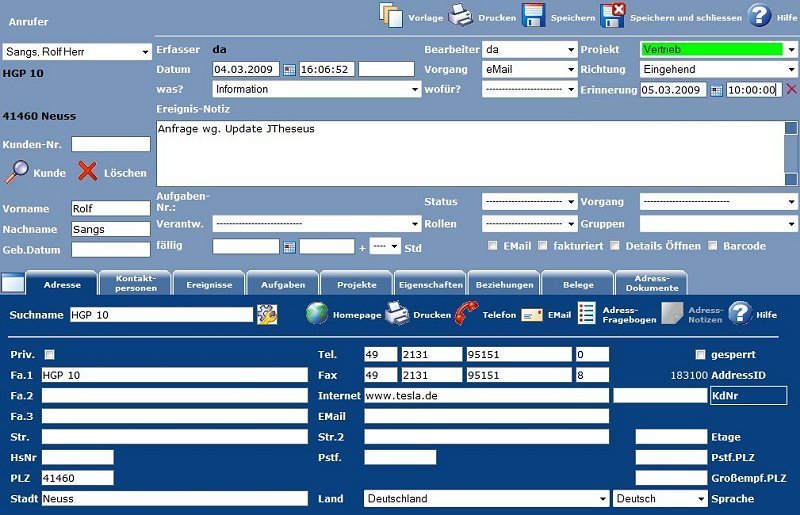Viewport: 800px width, 515px height.
Task: Toggle the gesperrt checkbox
Action: [x=700, y=354]
